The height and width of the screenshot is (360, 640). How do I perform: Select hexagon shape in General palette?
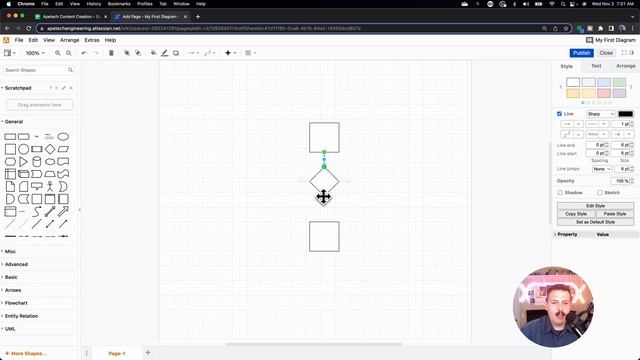pos(10,162)
